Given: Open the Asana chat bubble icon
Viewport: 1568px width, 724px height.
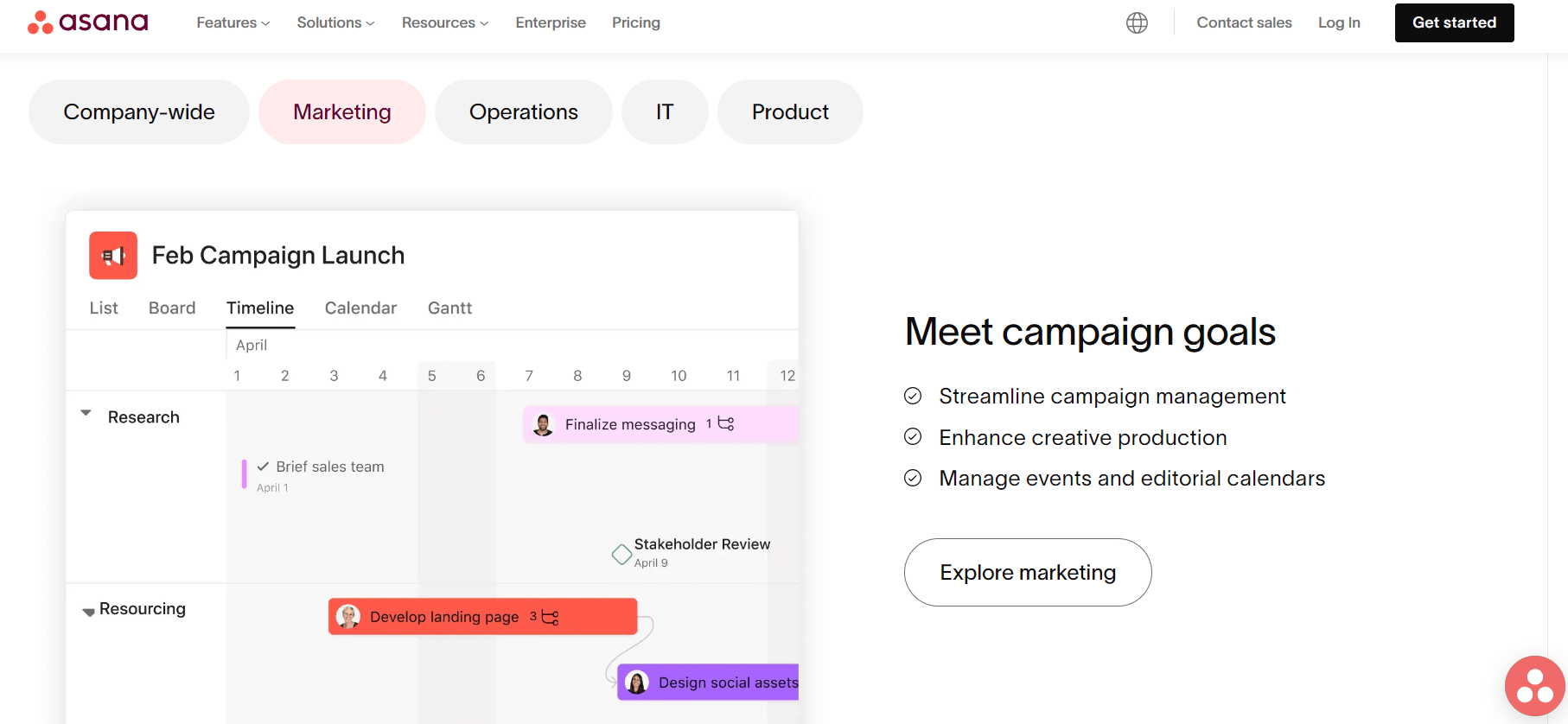Looking at the screenshot, I should (1535, 686).
